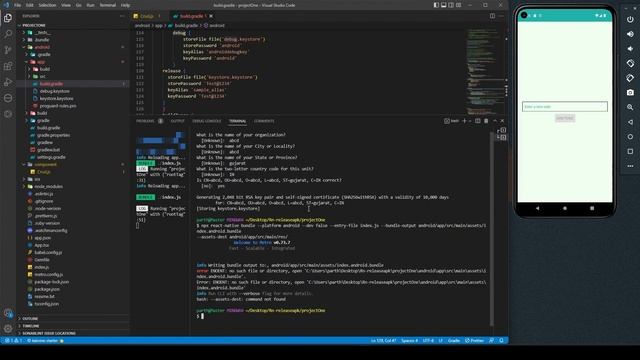640x360 pixels.
Task: Click the errors and warnings count in status bar
Action: tap(13, 340)
